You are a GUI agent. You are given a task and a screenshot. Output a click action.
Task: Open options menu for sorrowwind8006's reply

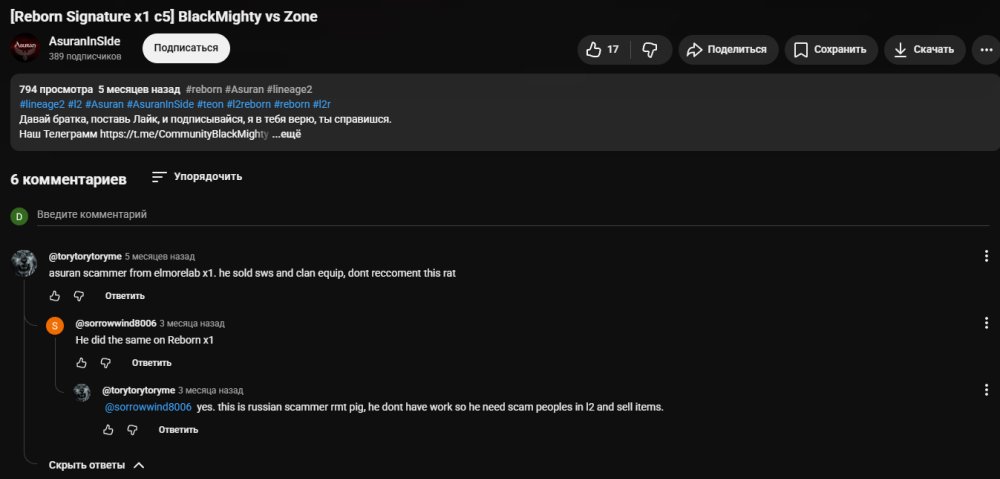click(x=987, y=323)
